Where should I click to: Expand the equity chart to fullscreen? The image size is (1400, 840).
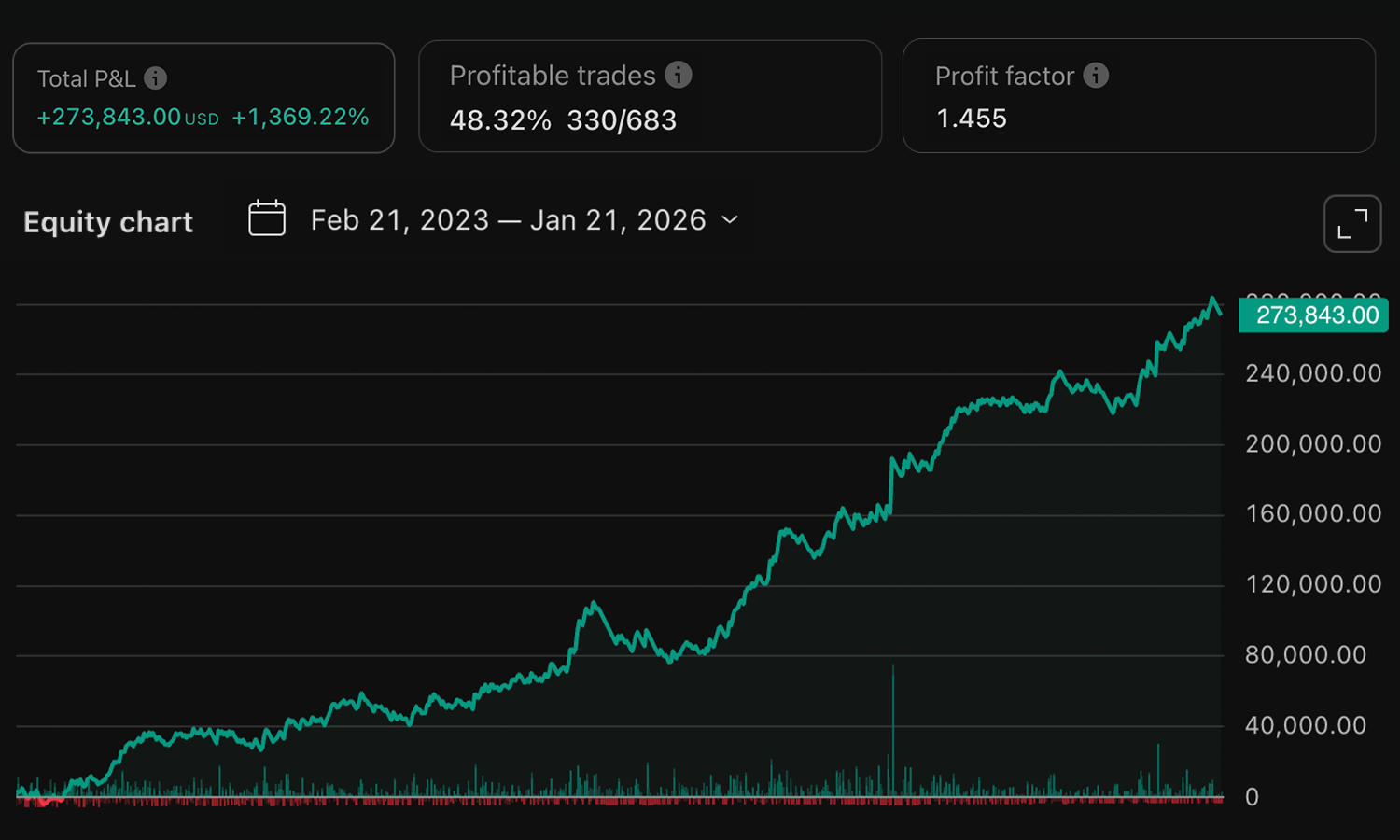click(x=1351, y=224)
